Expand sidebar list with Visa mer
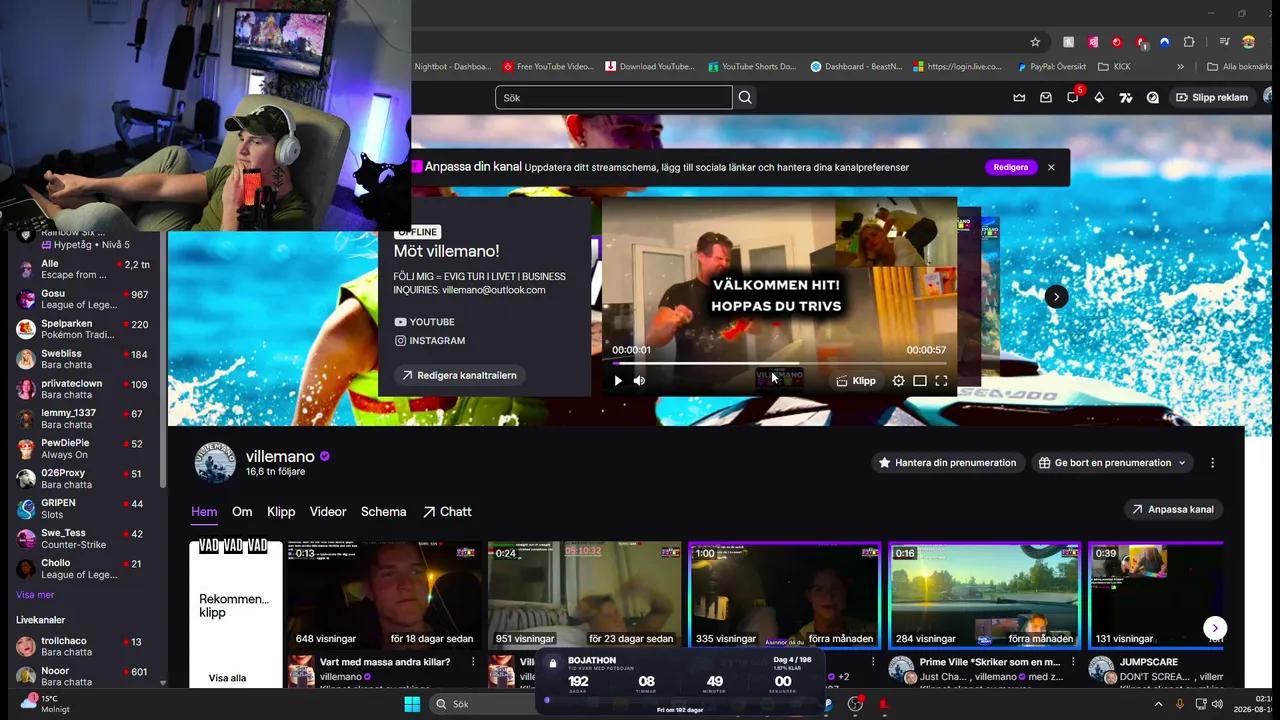 (35, 595)
